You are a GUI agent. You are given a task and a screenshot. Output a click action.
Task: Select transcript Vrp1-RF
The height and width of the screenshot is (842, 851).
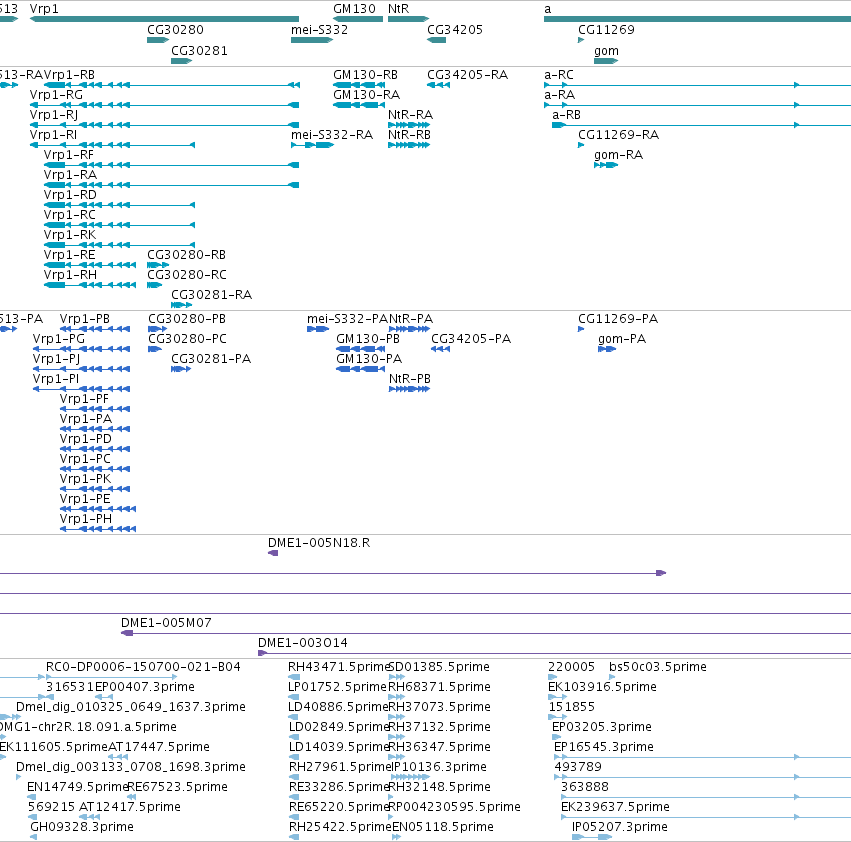tap(172, 165)
